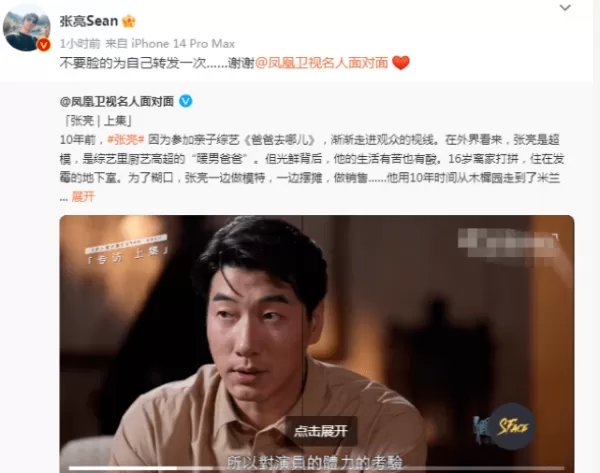Image resolution: width=600 pixels, height=473 pixels.
Task: Open the 张亮Sean username link
Action: pos(89,21)
